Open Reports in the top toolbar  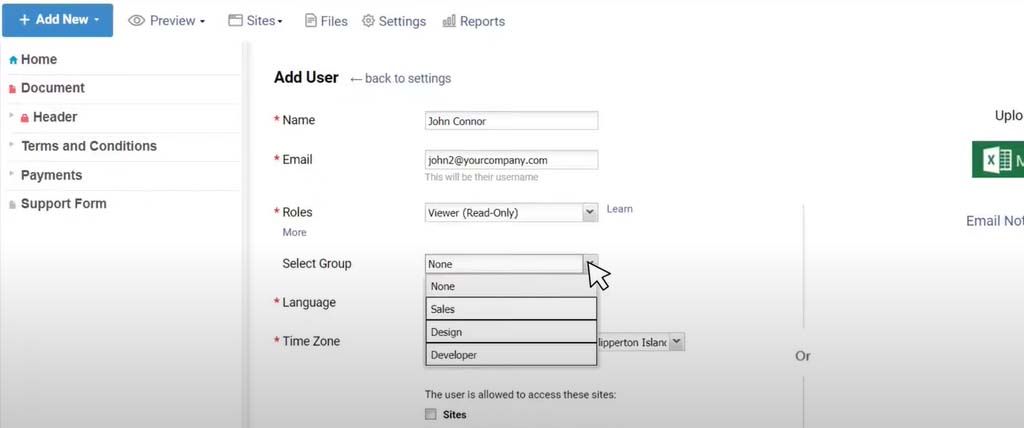474,21
